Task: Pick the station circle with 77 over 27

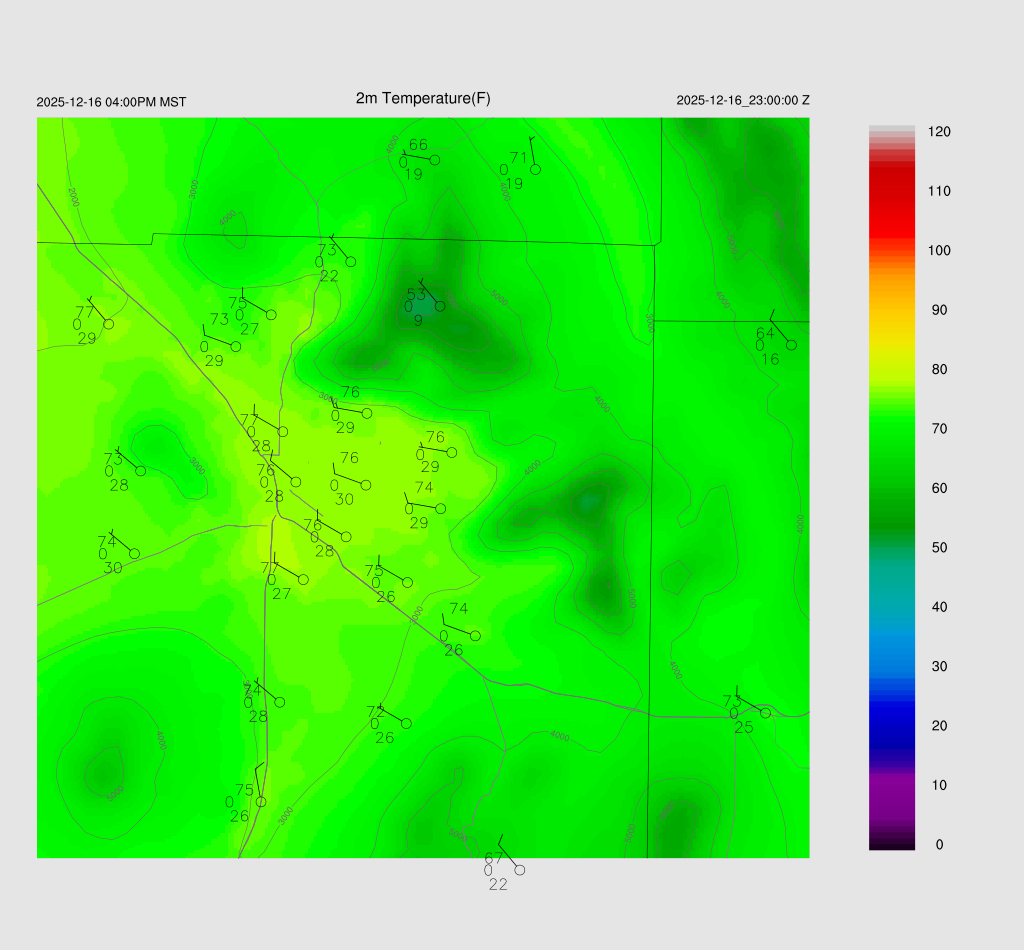Action: [303, 580]
